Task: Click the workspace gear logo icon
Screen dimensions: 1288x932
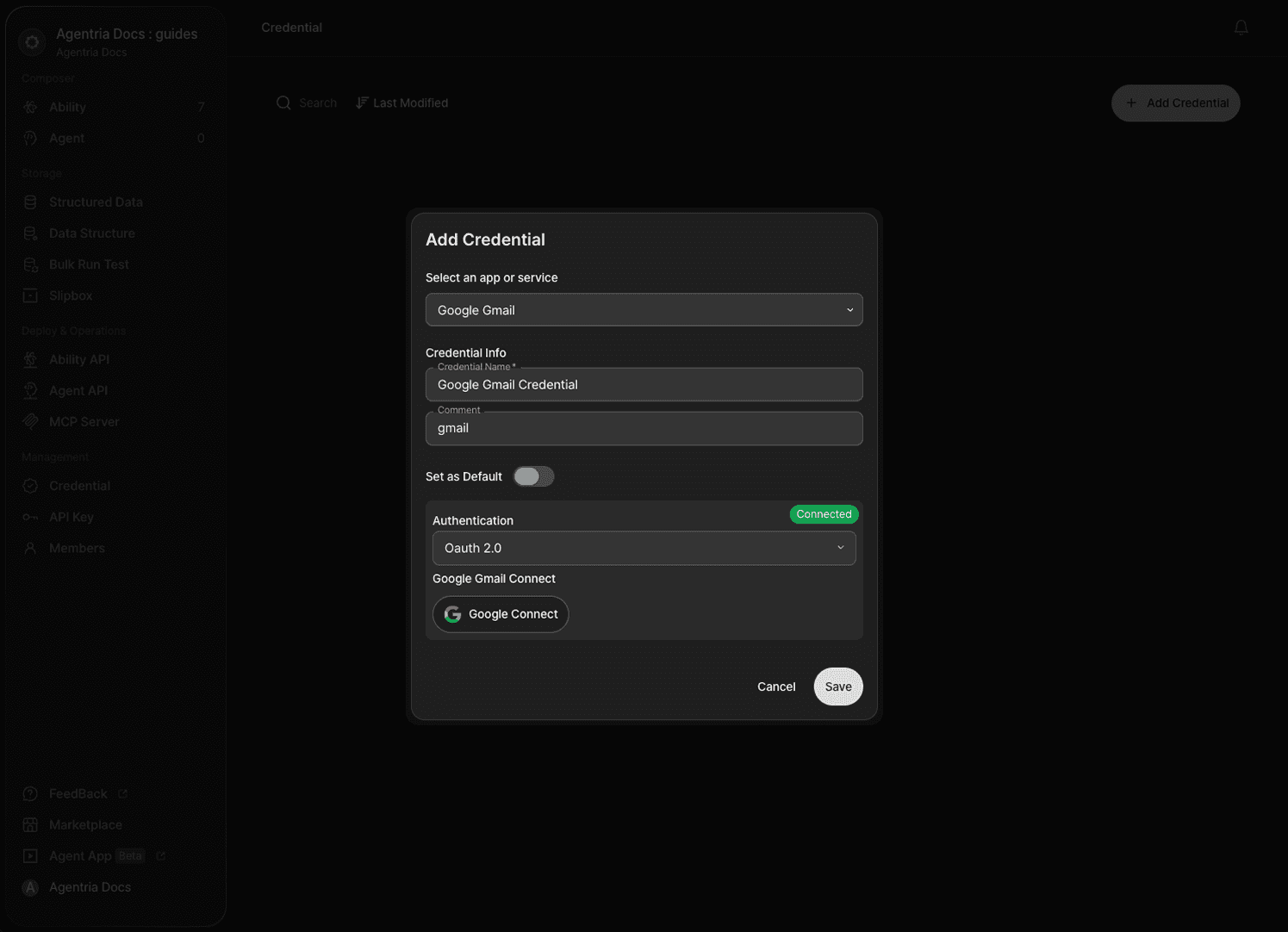Action: click(x=32, y=41)
